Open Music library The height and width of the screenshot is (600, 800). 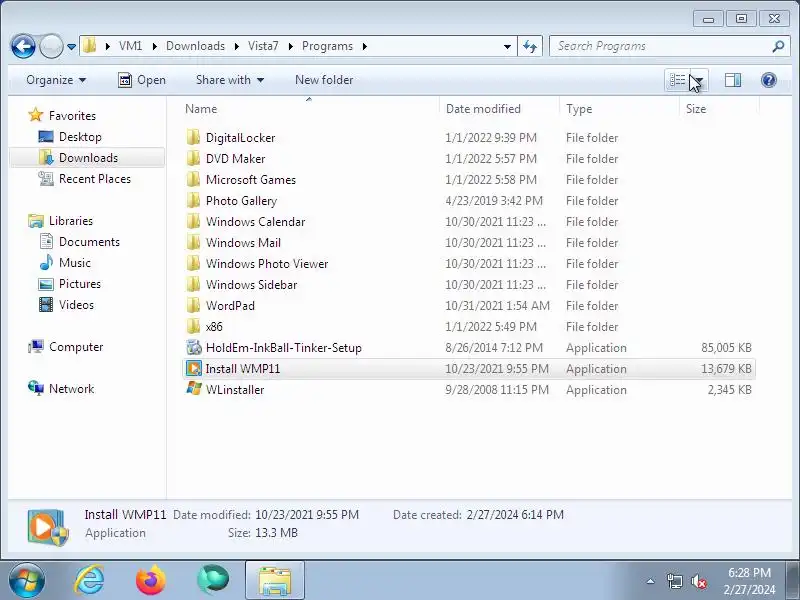point(74,263)
